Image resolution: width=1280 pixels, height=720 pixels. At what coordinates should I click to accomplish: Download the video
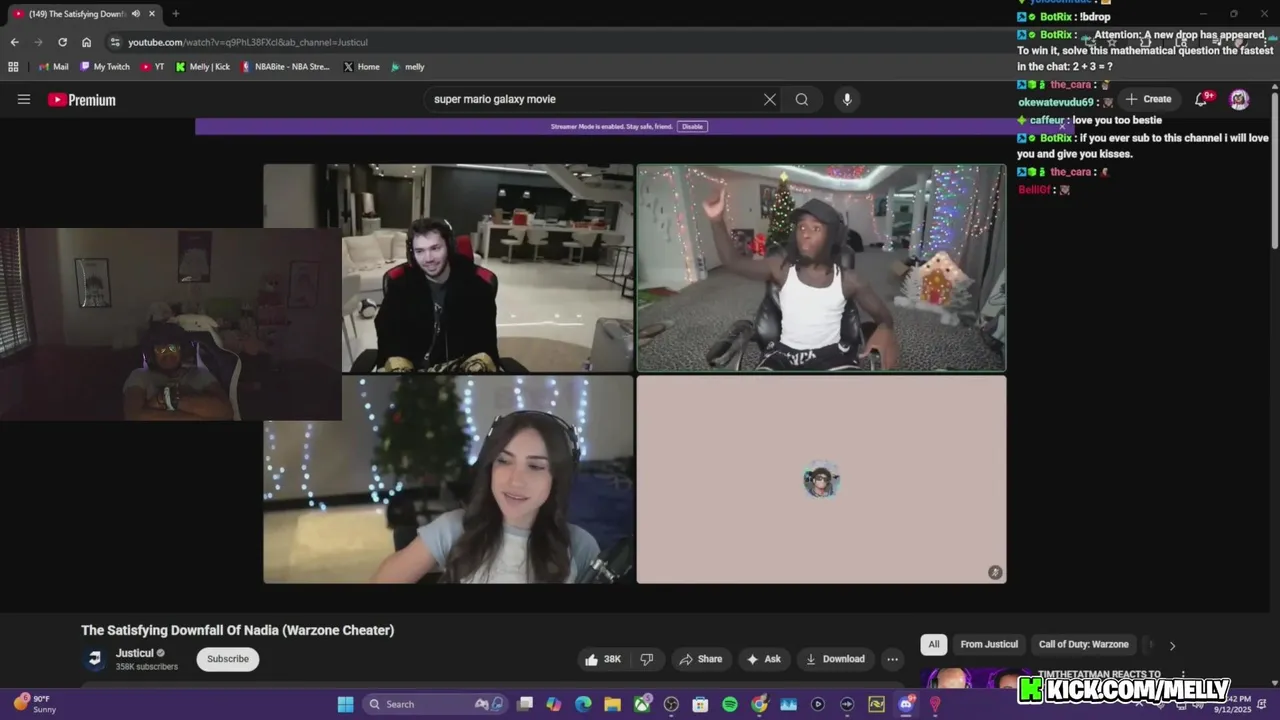tap(835, 659)
